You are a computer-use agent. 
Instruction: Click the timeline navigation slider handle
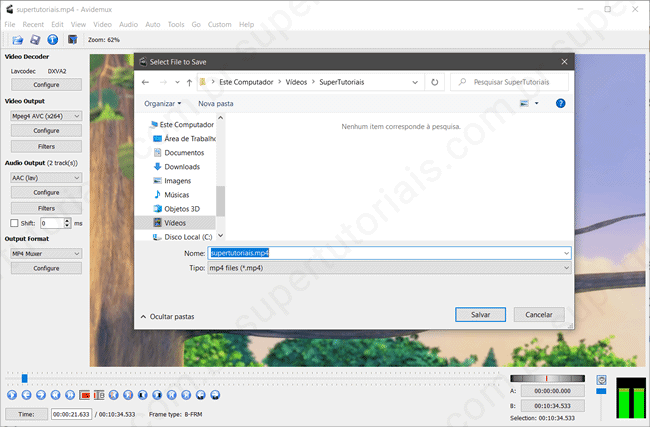point(24,378)
